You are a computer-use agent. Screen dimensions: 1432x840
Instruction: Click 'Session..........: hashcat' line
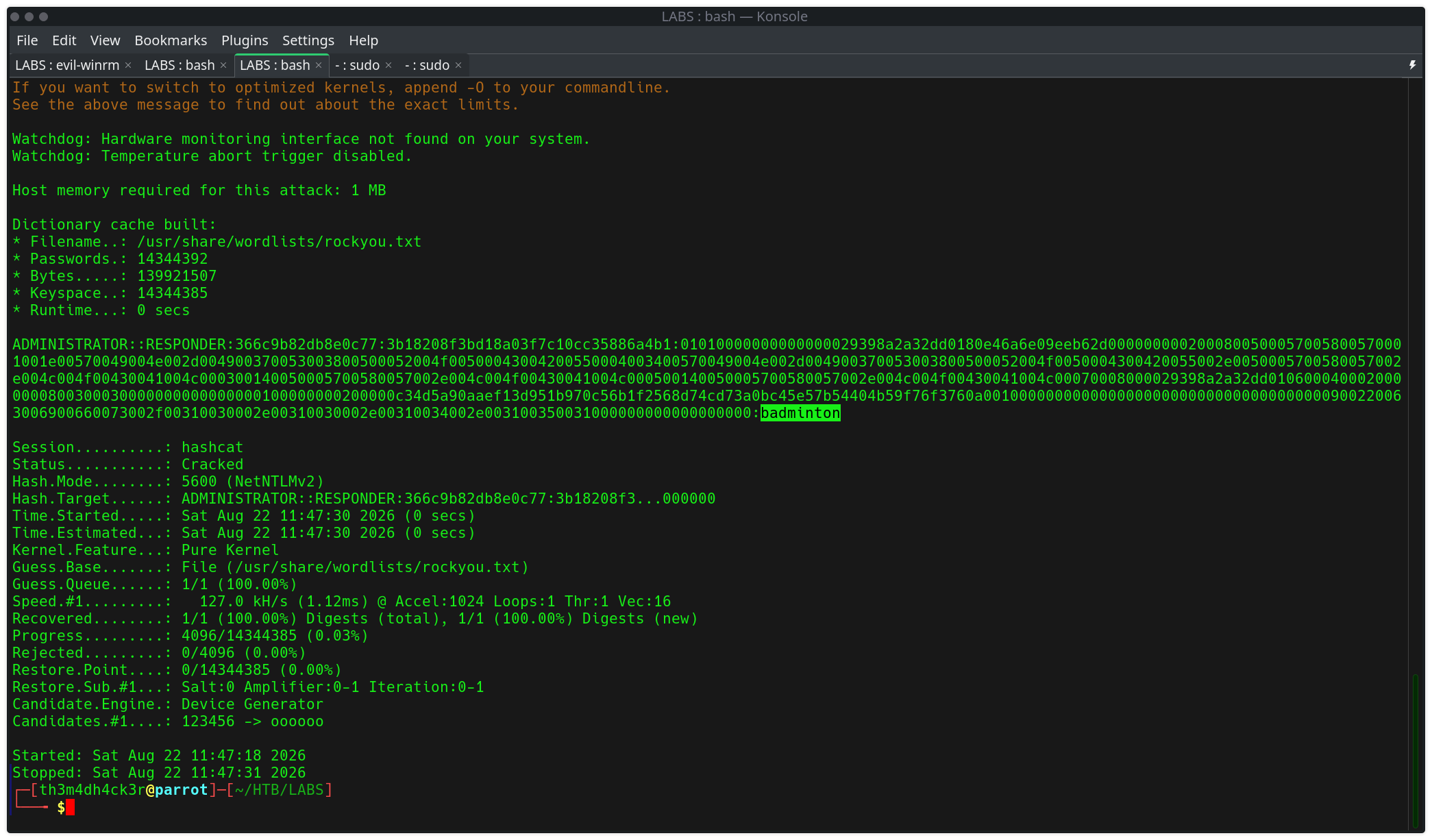click(x=127, y=447)
